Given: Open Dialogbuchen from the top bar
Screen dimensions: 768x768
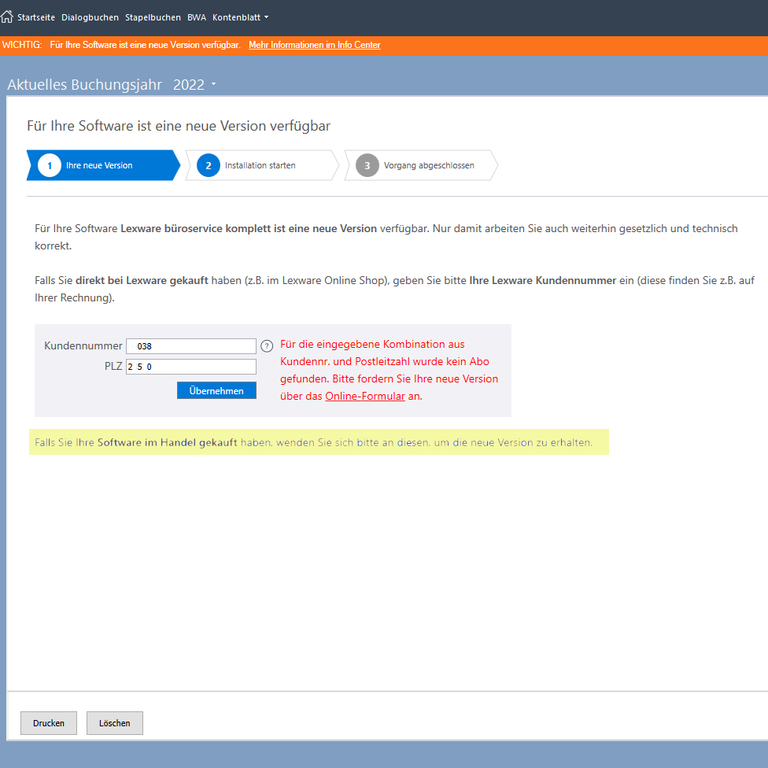Looking at the screenshot, I should pos(90,18).
